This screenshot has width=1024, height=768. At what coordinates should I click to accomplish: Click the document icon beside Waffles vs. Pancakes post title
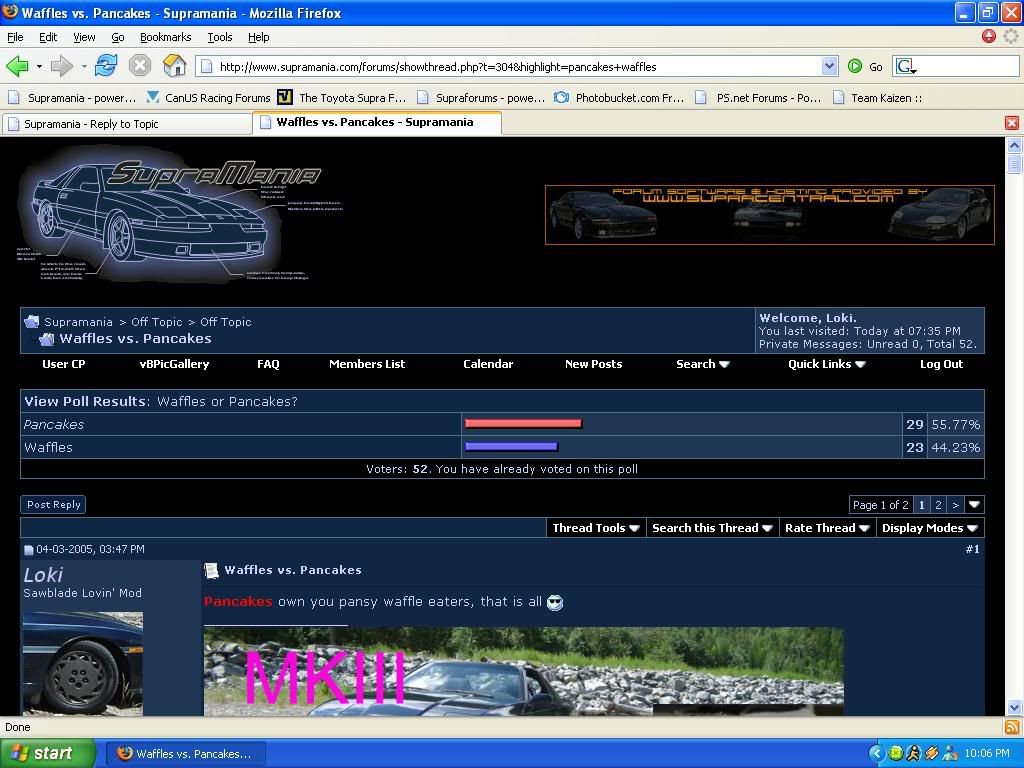coord(211,570)
